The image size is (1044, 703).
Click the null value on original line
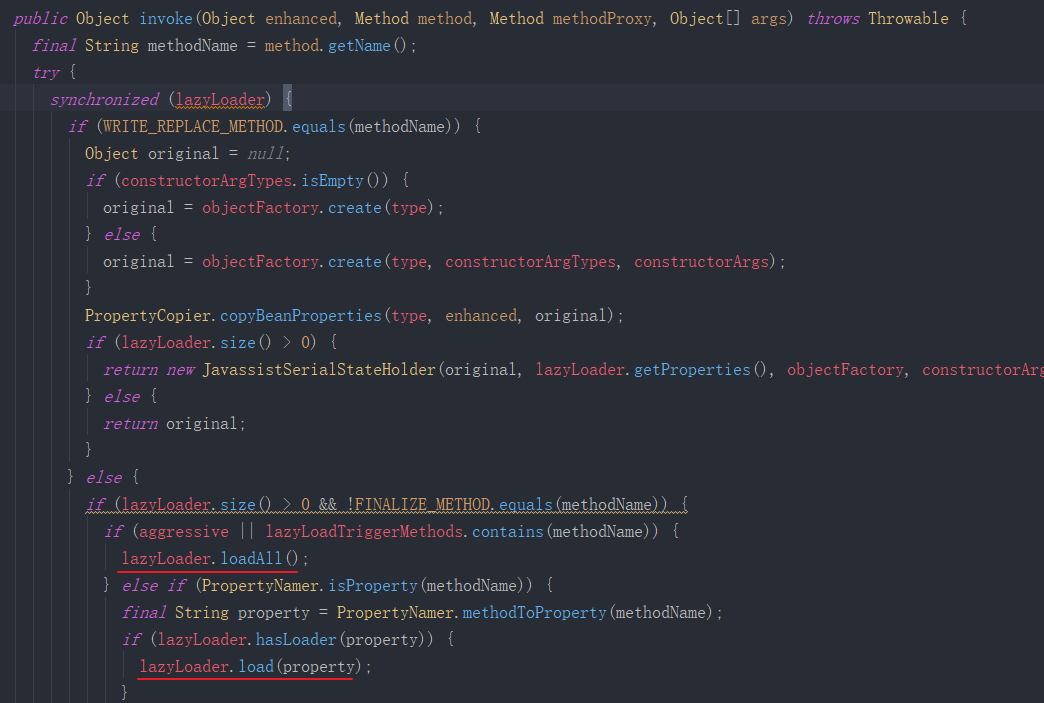(266, 154)
